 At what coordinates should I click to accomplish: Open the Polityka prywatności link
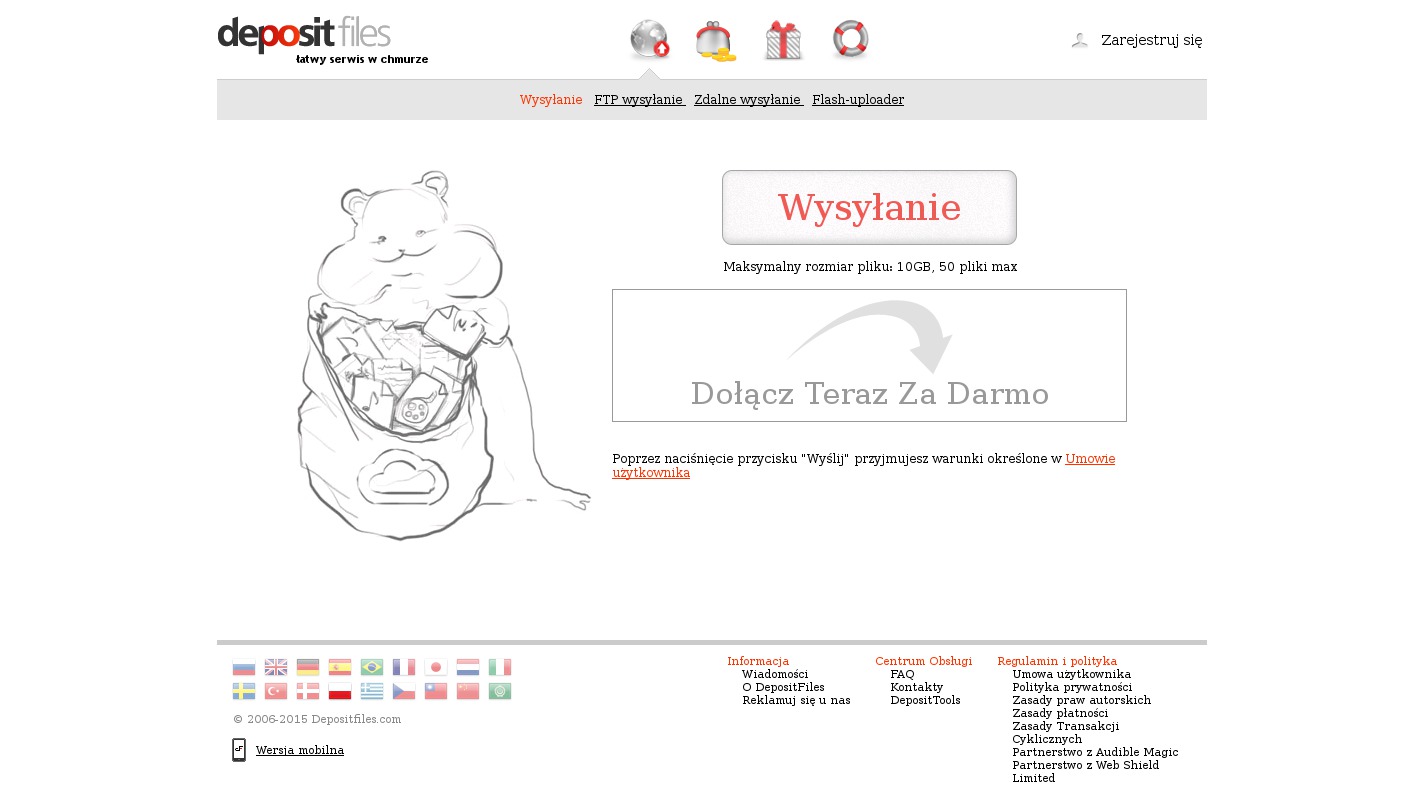[1072, 687]
